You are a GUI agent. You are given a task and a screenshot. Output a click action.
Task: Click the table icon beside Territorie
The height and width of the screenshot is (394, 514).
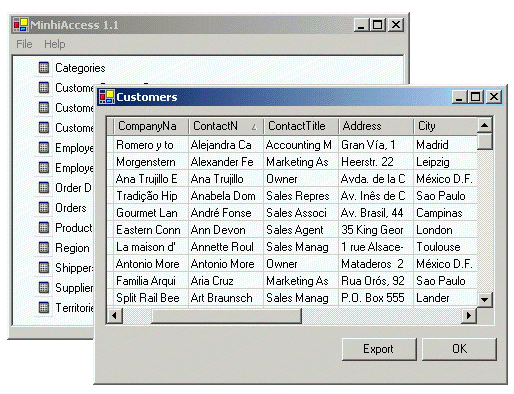44,308
